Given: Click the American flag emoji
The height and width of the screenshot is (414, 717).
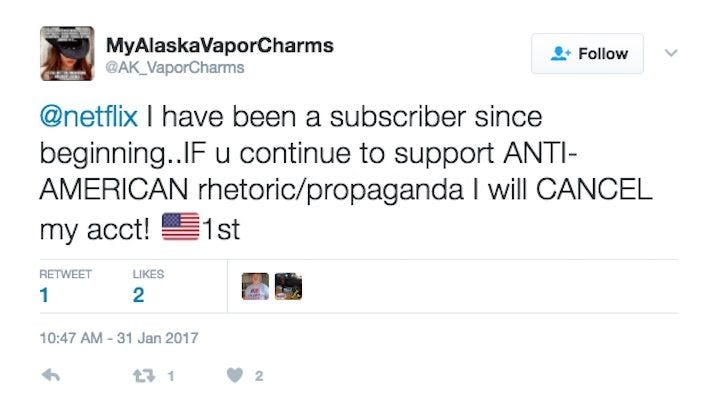Looking at the screenshot, I should pos(181,226).
